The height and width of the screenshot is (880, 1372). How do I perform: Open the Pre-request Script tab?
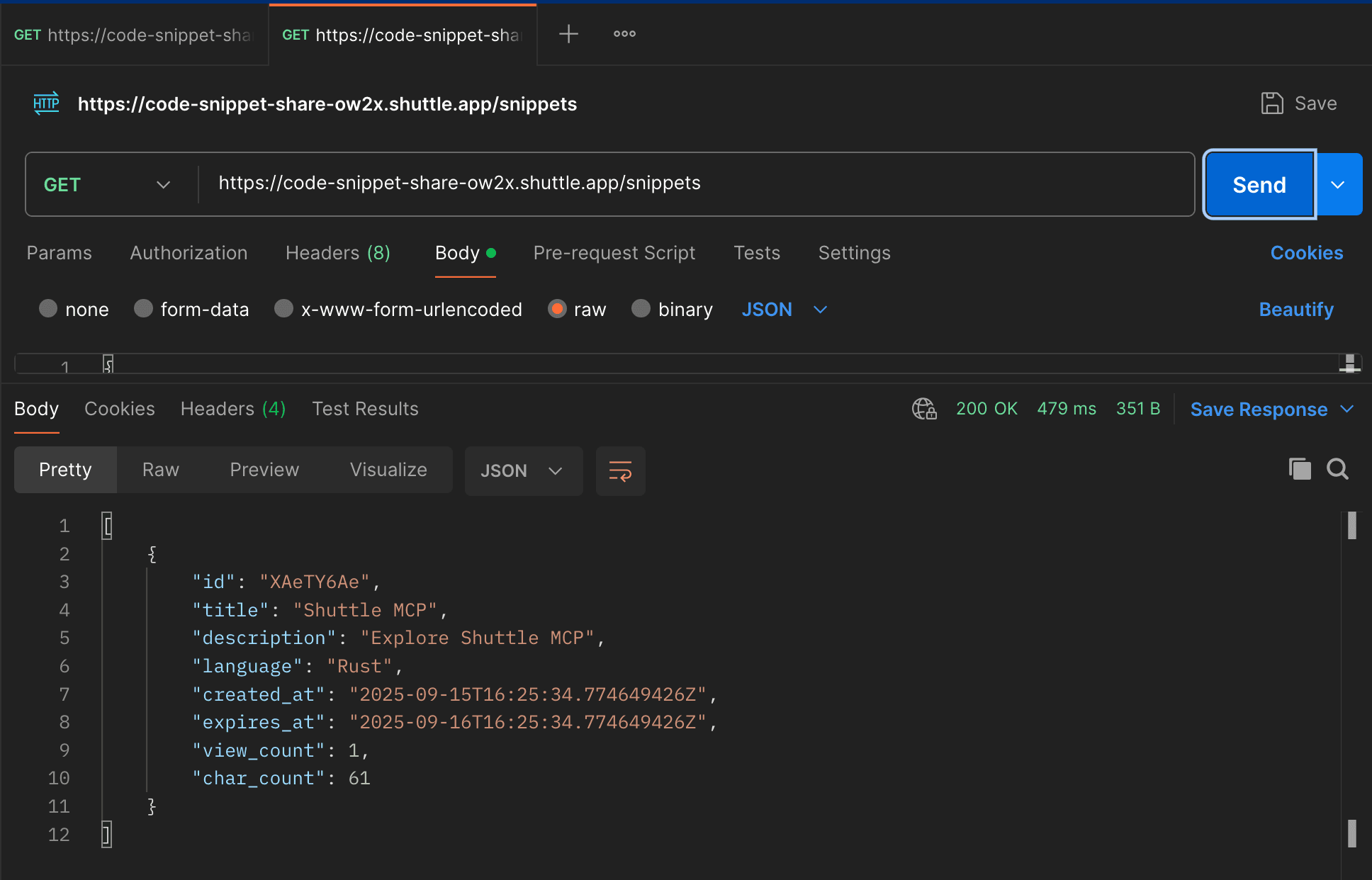tap(614, 253)
